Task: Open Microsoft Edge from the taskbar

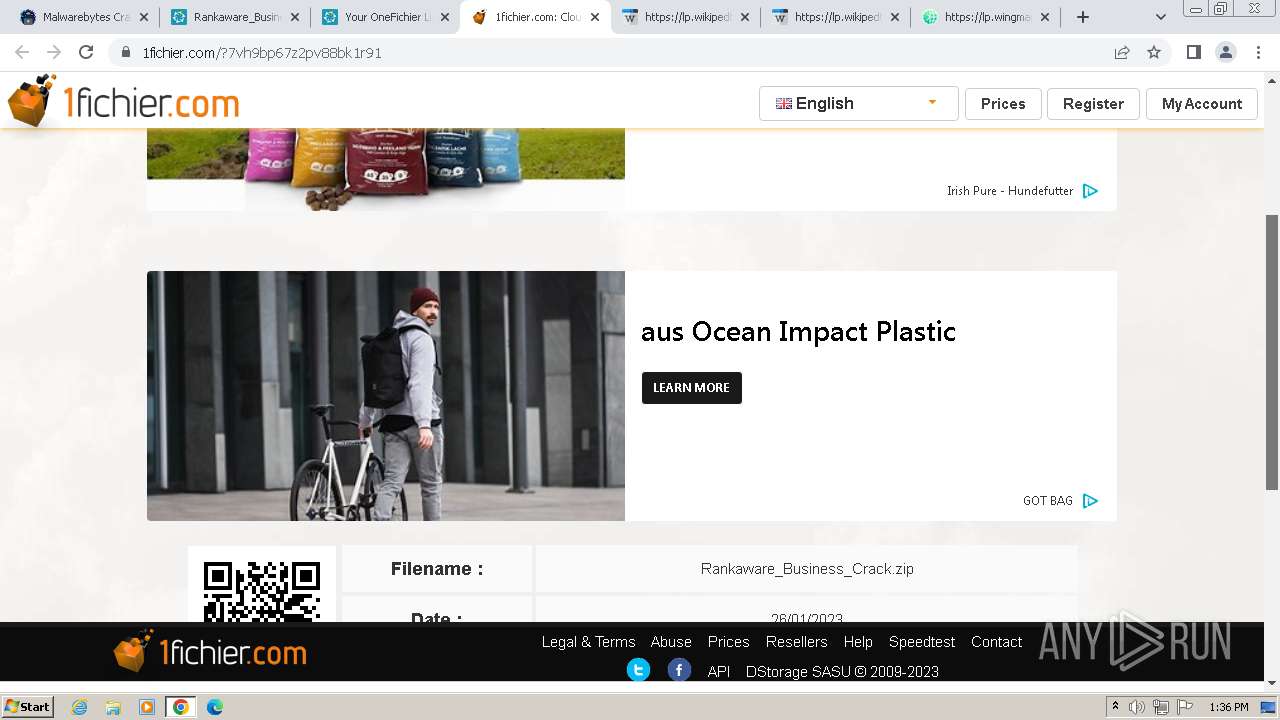Action: (x=215, y=707)
